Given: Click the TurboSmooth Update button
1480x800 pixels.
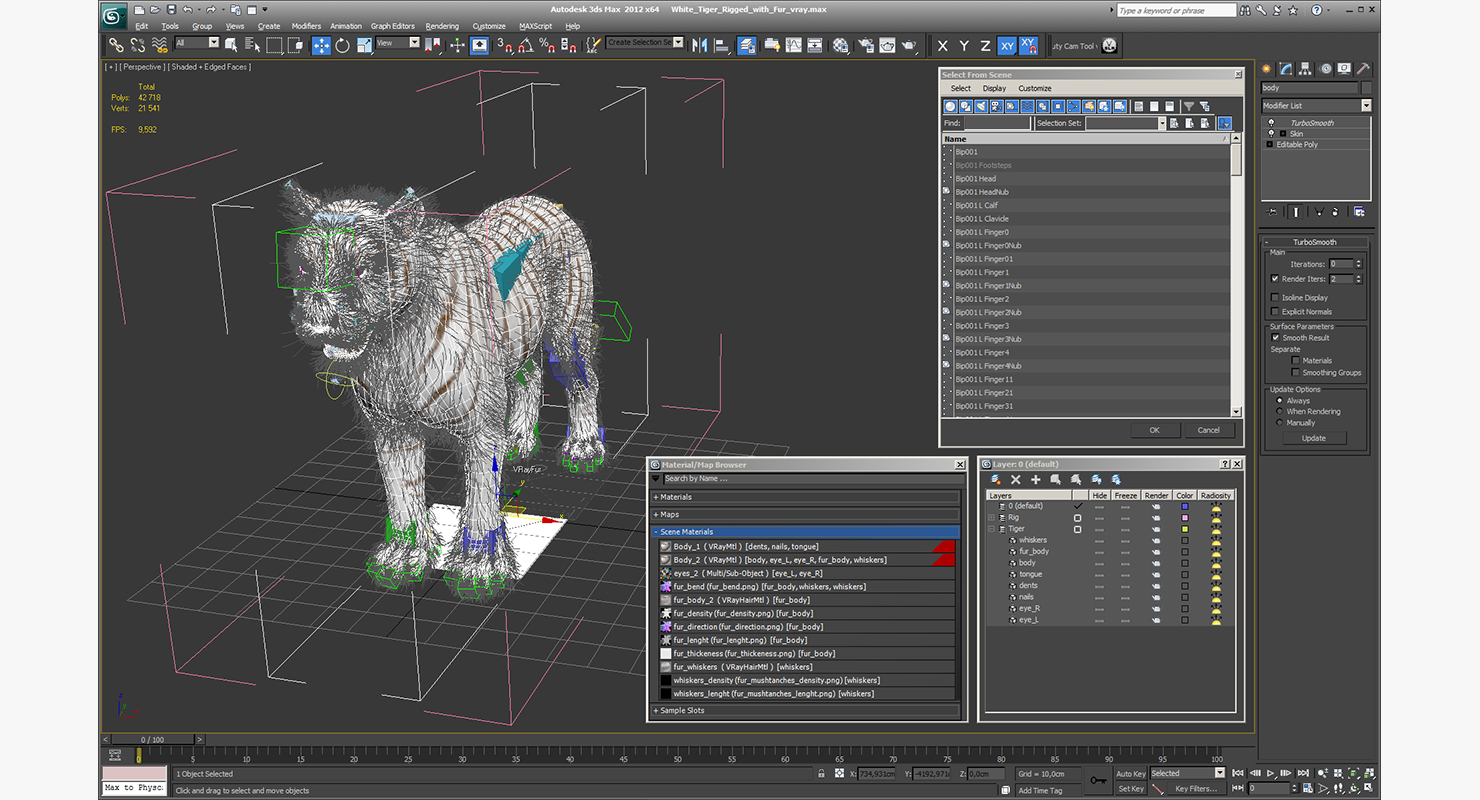Looking at the screenshot, I should (1313, 438).
